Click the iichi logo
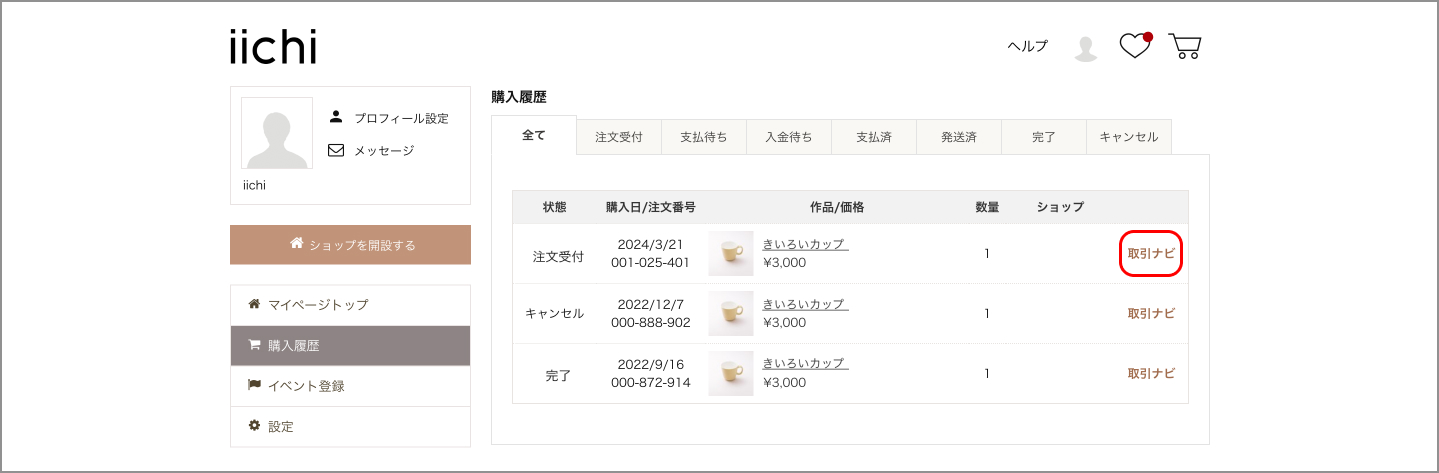 pyautogui.click(x=273, y=46)
